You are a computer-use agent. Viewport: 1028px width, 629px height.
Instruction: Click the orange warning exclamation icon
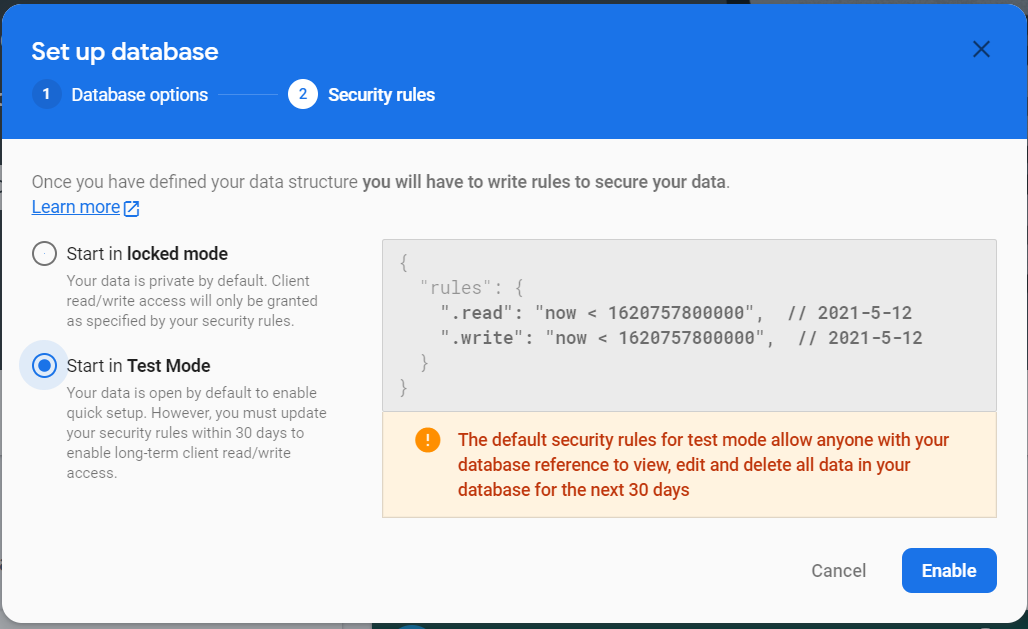coord(427,440)
